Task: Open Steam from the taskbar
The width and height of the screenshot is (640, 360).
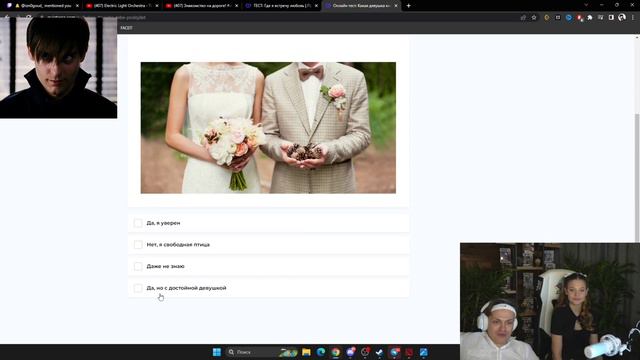Action: (x=380, y=352)
